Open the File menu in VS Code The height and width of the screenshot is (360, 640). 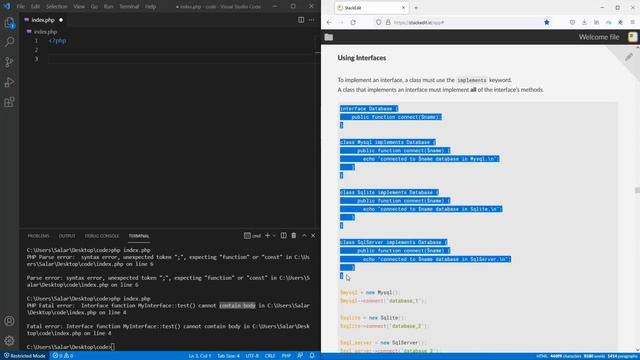(21, 7)
